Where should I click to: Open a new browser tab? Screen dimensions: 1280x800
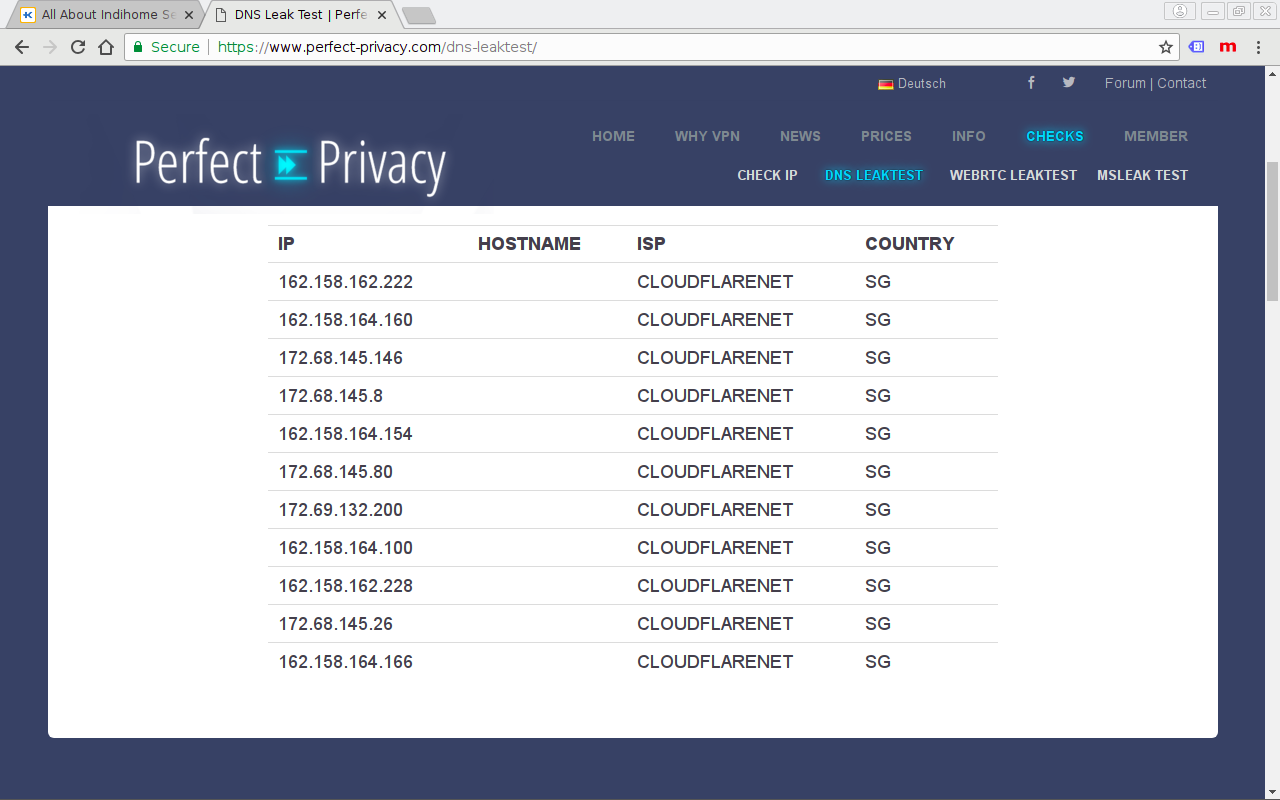(418, 15)
